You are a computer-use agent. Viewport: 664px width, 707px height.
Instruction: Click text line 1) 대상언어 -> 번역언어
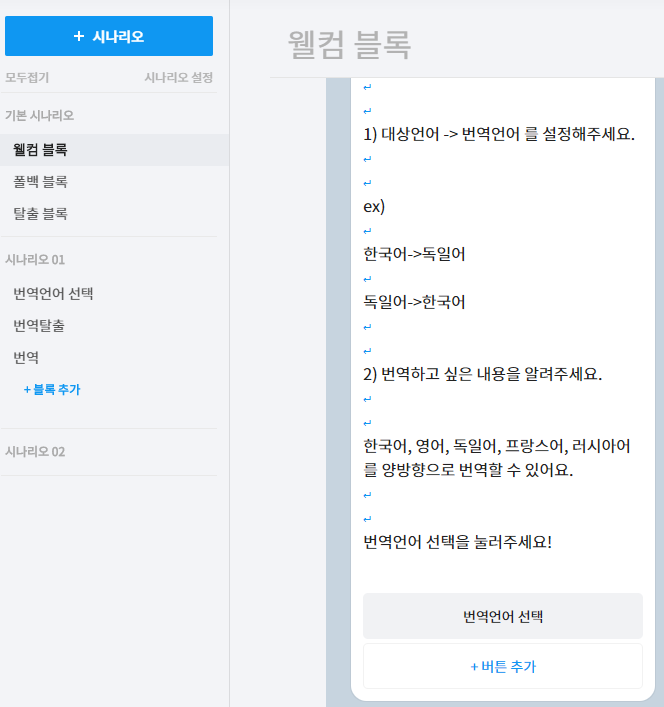pos(499,134)
